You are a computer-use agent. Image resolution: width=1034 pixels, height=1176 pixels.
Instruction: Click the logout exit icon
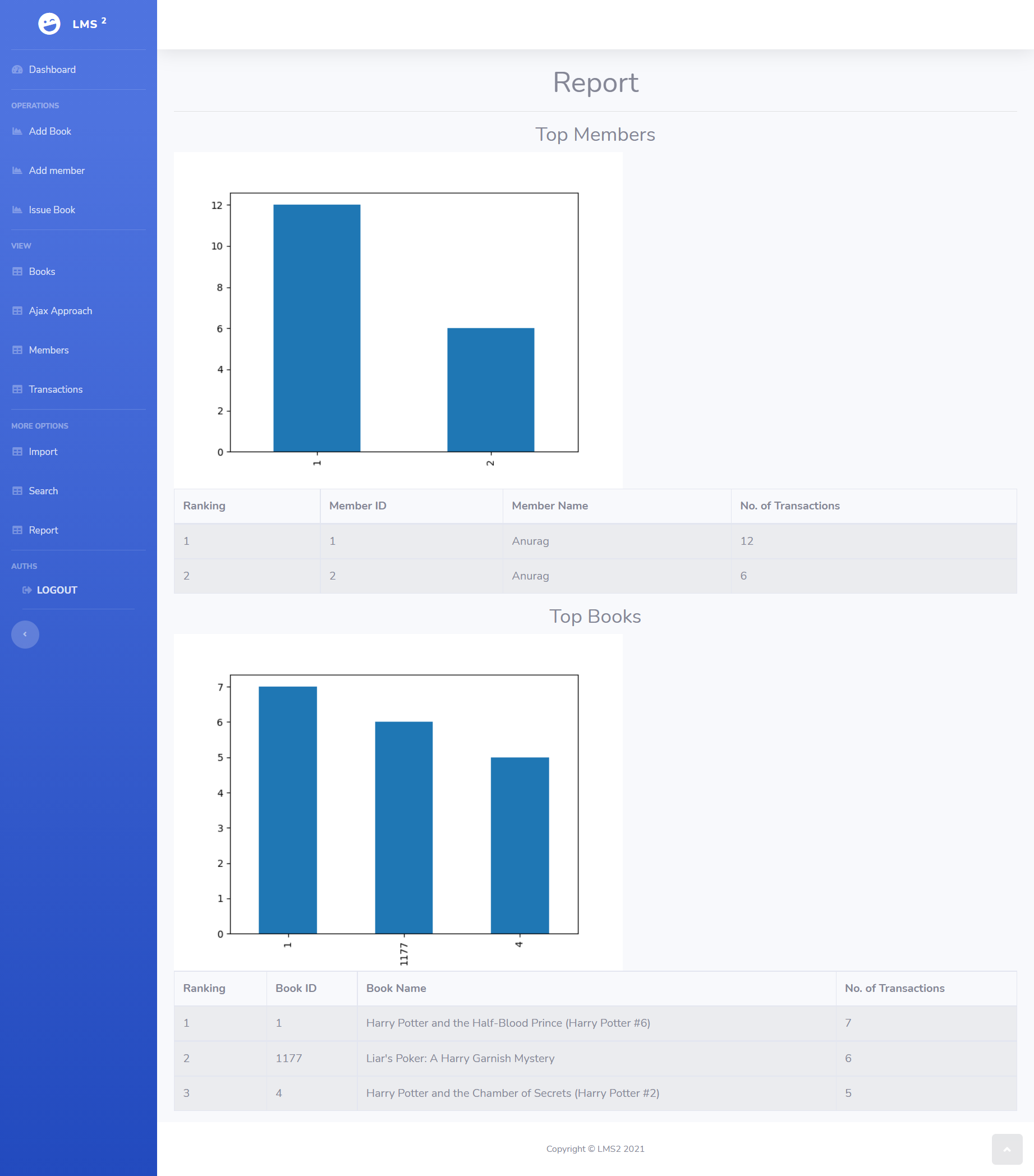[26, 590]
